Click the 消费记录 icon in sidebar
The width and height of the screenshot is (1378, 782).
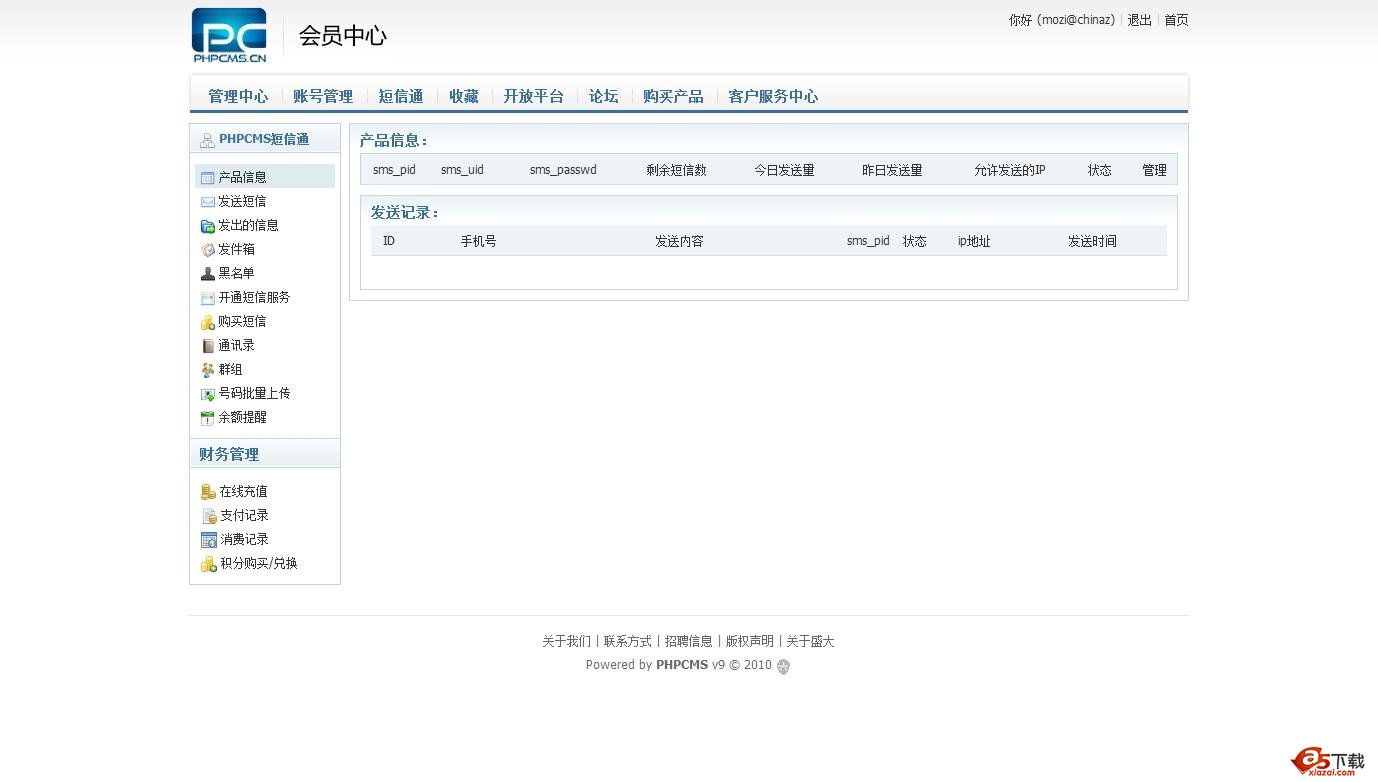(208, 540)
